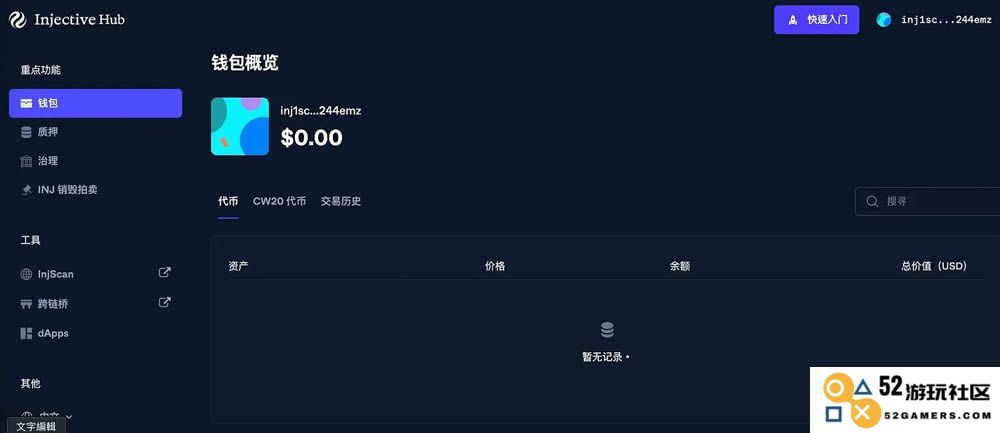
Task: Expand the 中文 language dropdown
Action: click(x=46, y=416)
